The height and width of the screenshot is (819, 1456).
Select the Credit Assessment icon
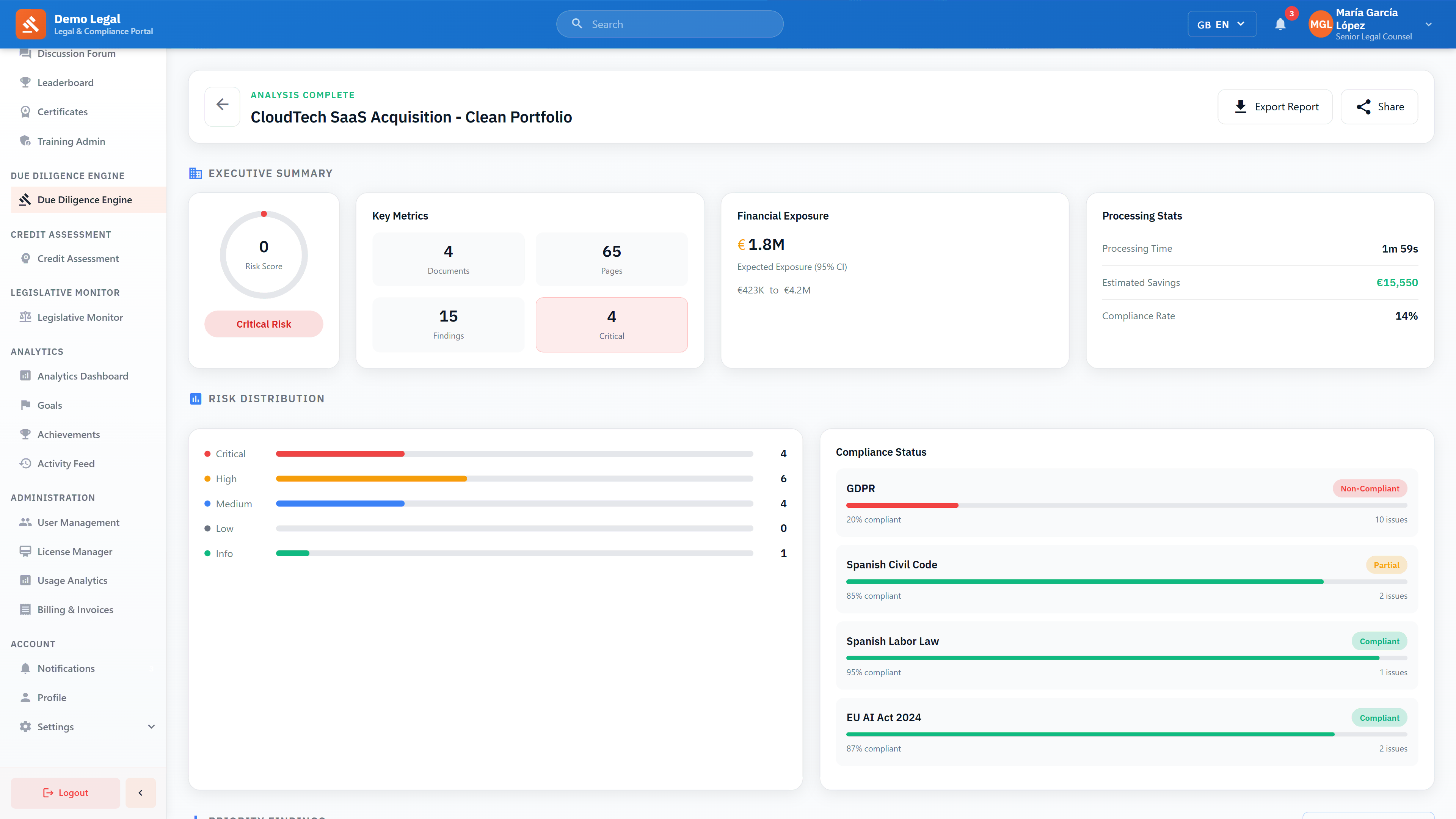(x=25, y=258)
